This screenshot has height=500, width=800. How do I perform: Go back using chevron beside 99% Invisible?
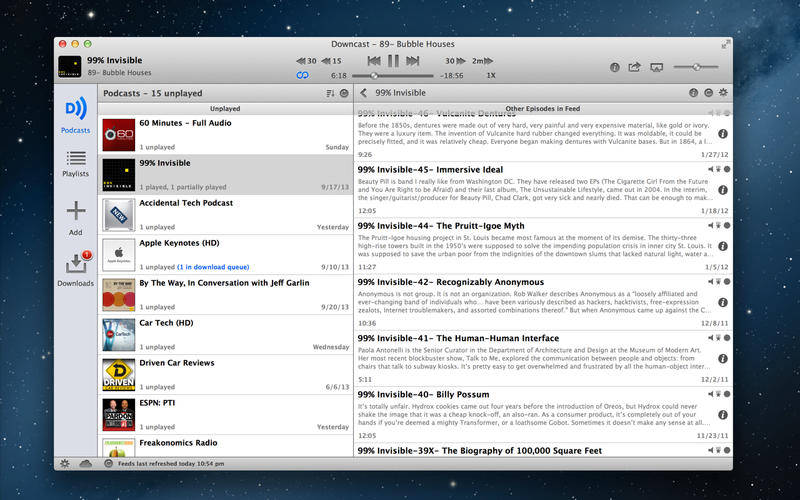coord(363,93)
